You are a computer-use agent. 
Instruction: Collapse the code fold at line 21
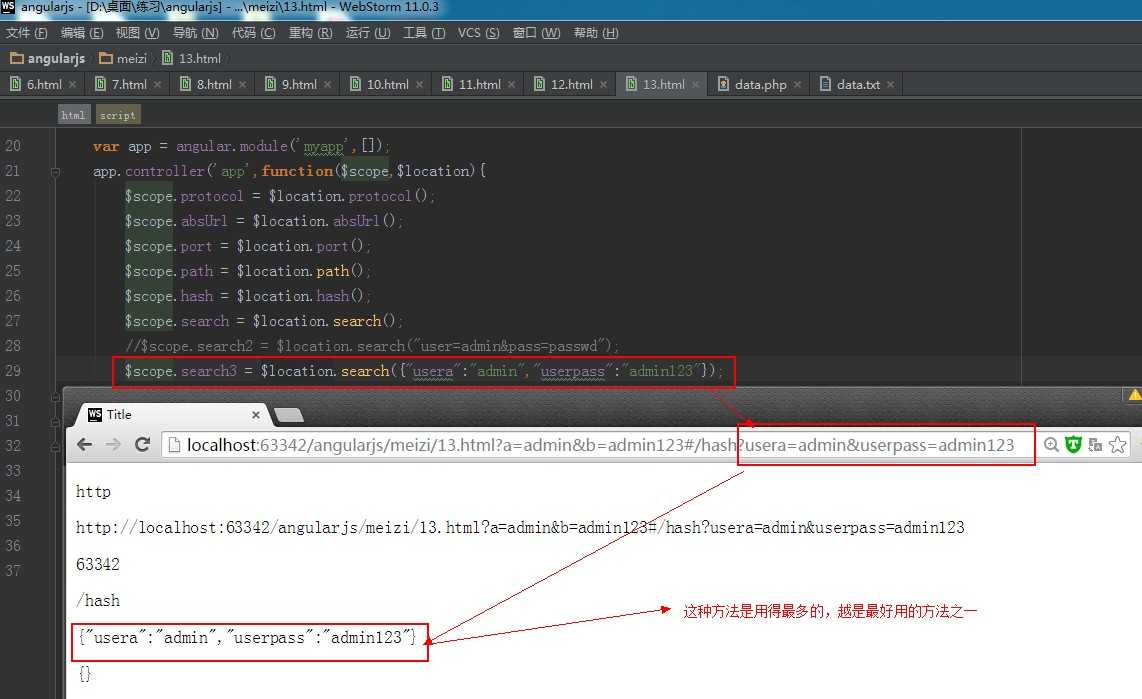coord(55,172)
